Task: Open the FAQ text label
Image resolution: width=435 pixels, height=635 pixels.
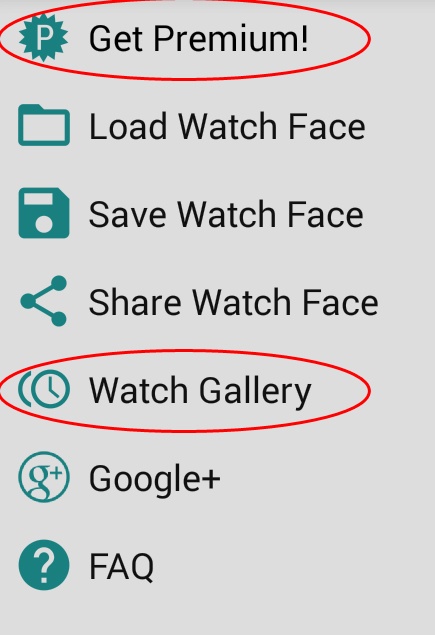Action: click(x=121, y=566)
